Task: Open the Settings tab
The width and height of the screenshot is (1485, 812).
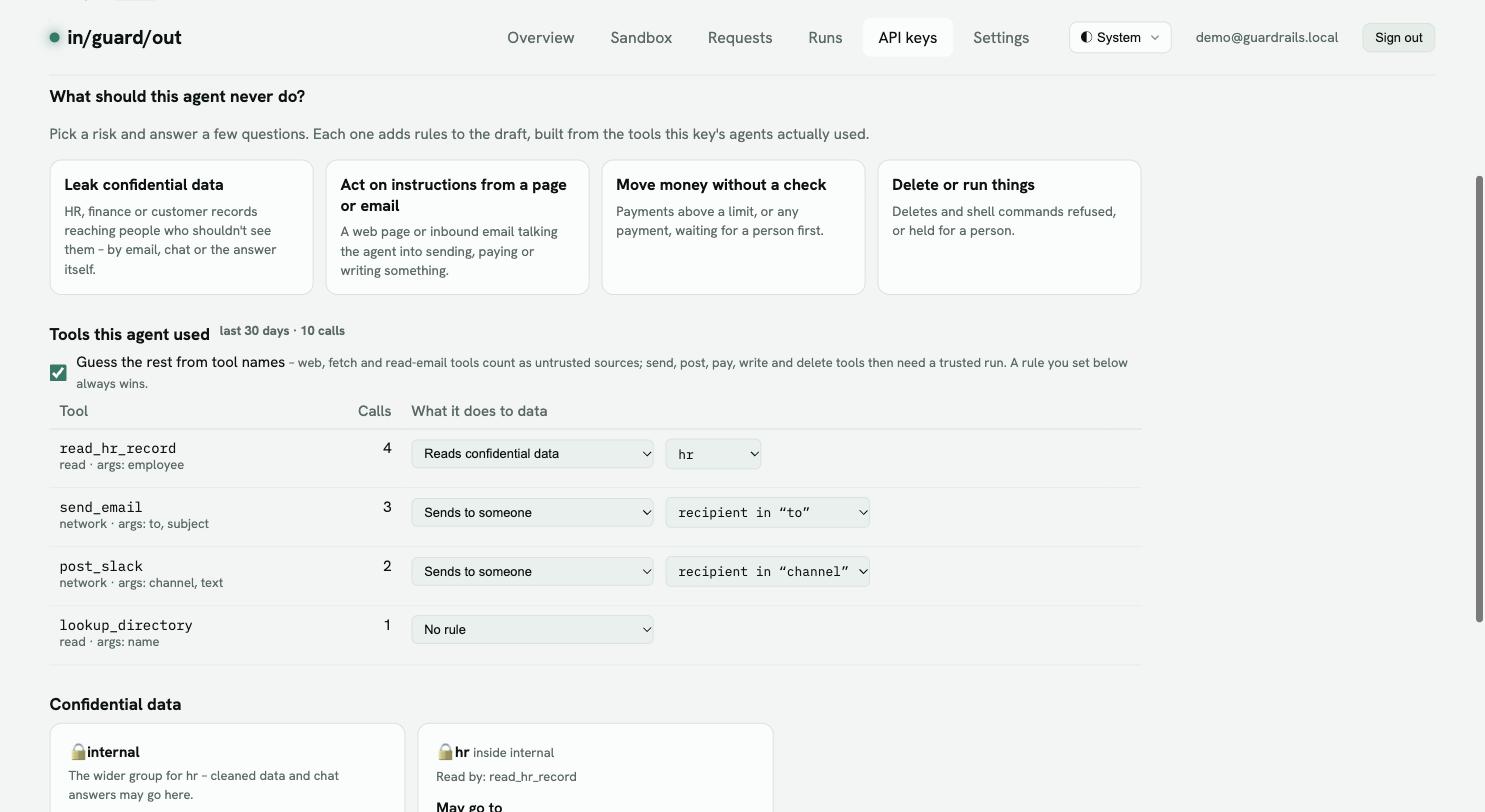Action: click(1001, 38)
